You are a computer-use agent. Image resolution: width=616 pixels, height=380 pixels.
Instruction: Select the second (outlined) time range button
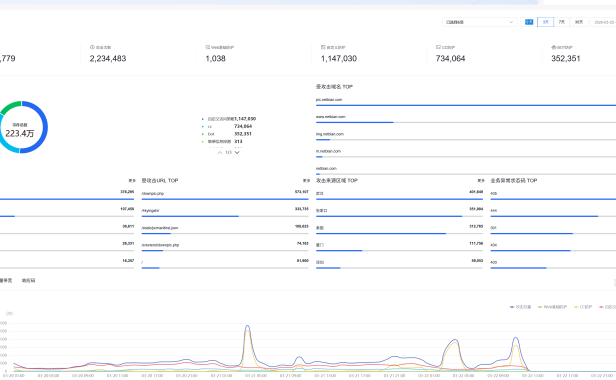pyautogui.click(x=545, y=22)
